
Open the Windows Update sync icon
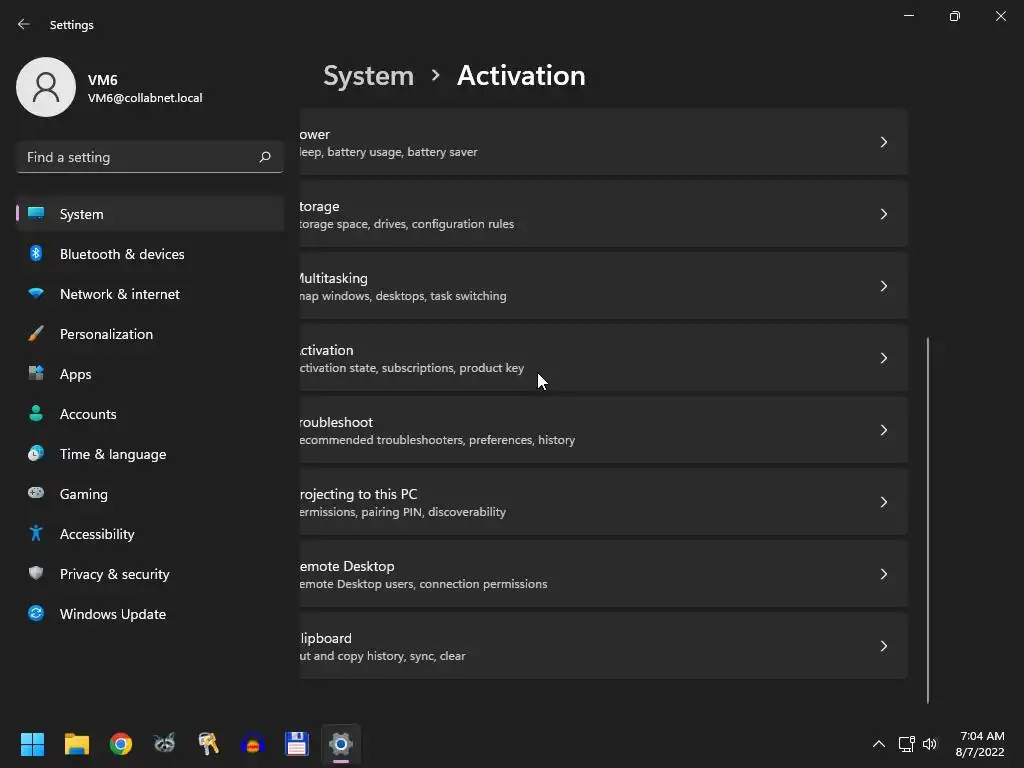(x=36, y=614)
